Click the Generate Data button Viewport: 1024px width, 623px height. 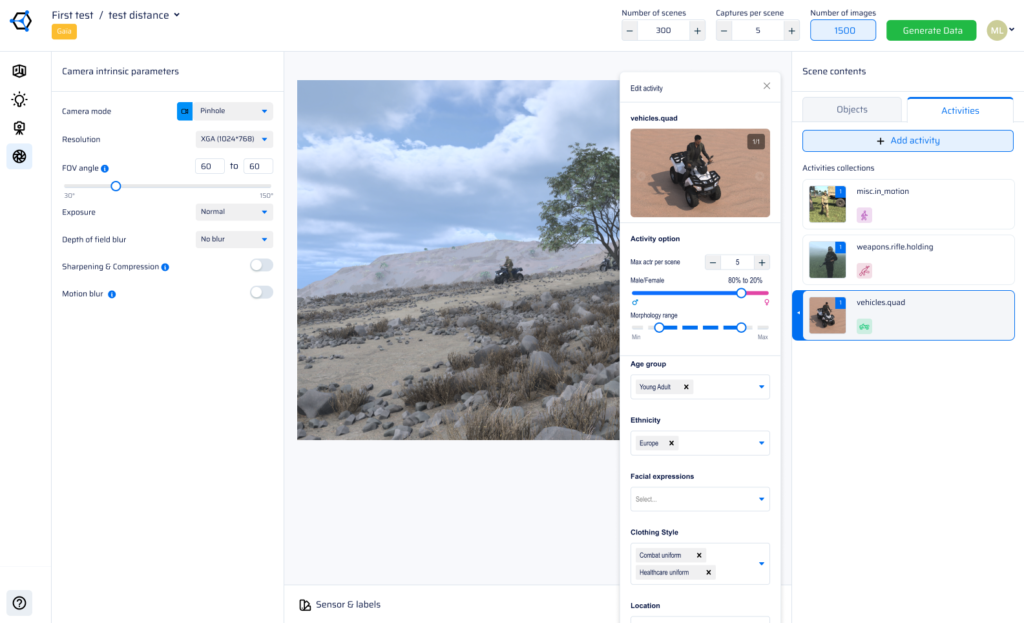pos(931,31)
